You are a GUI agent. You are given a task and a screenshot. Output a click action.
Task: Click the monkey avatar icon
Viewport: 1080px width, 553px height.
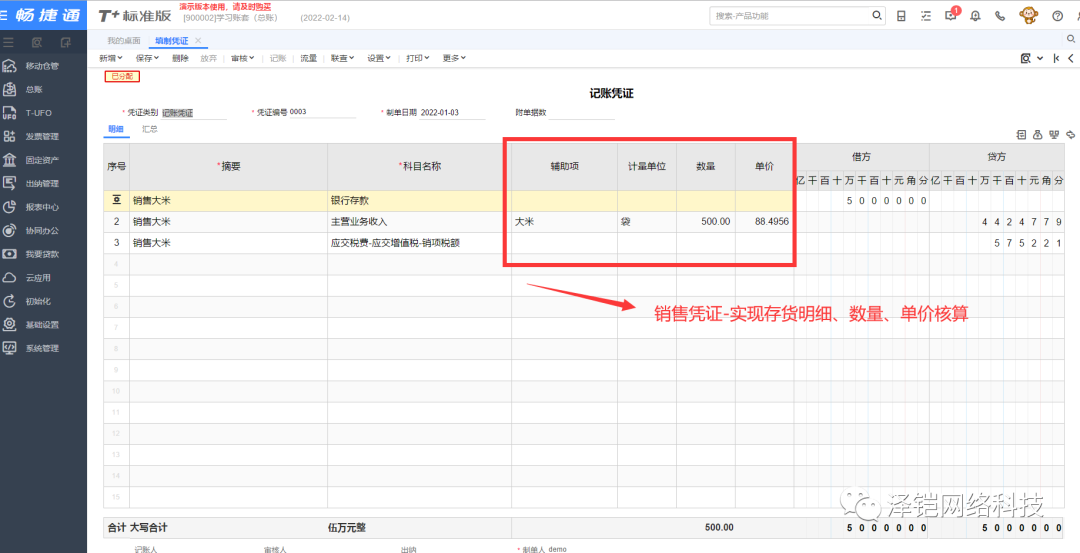point(1028,15)
